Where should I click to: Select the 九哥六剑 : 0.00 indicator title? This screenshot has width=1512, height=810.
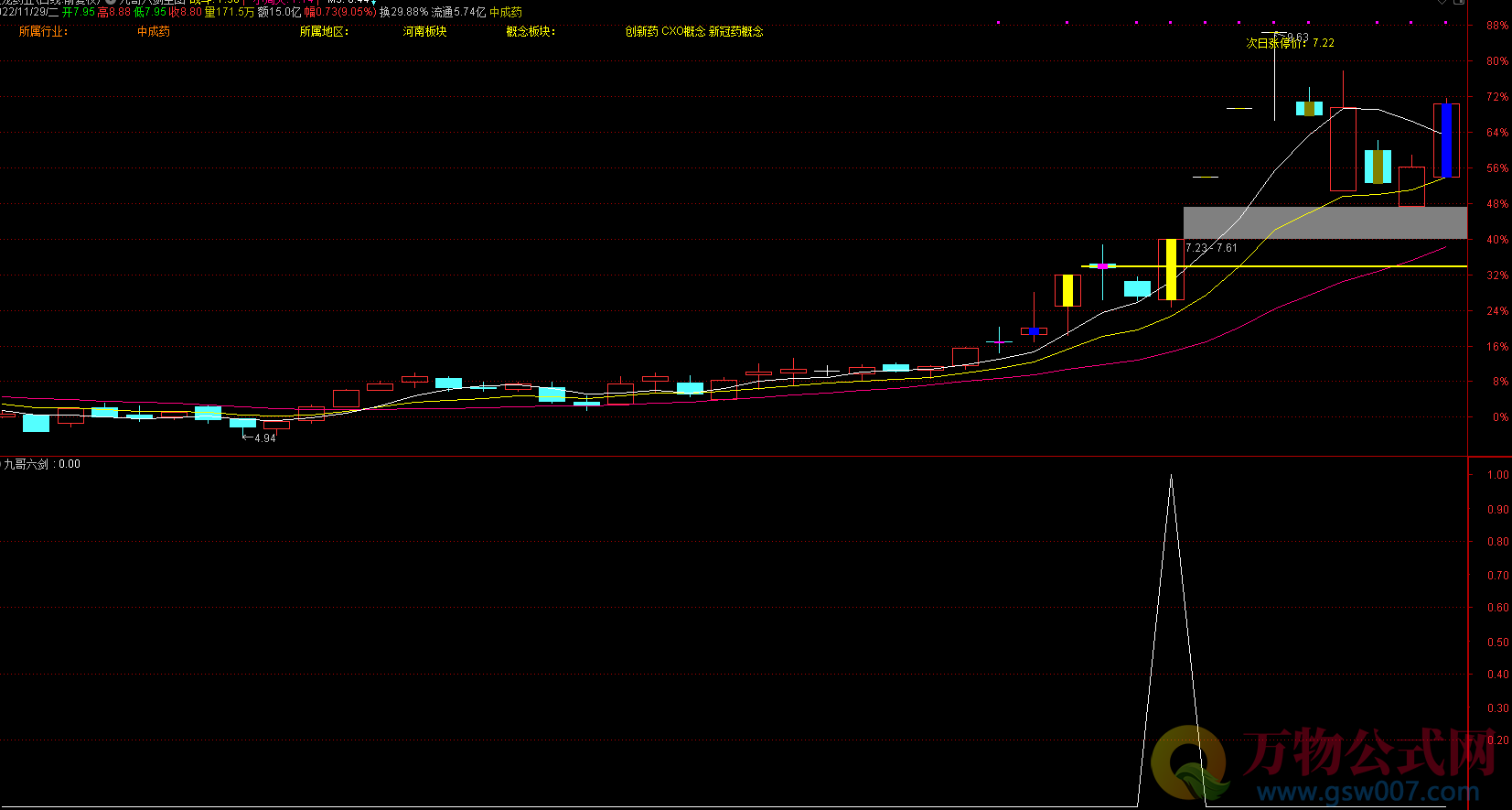click(42, 464)
